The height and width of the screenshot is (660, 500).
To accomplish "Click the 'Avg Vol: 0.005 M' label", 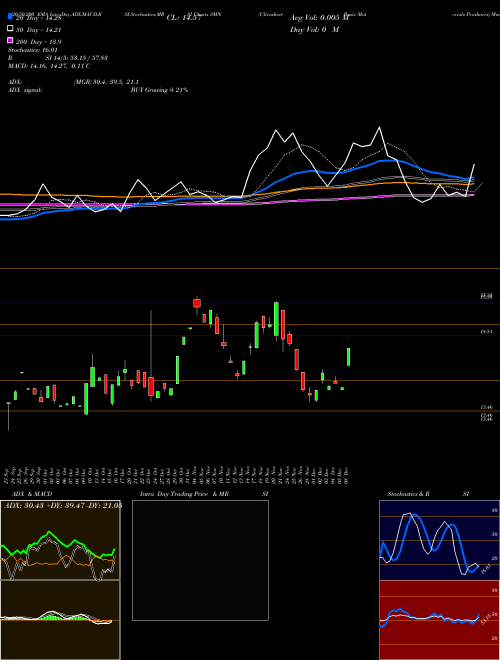I will pos(319,18).
